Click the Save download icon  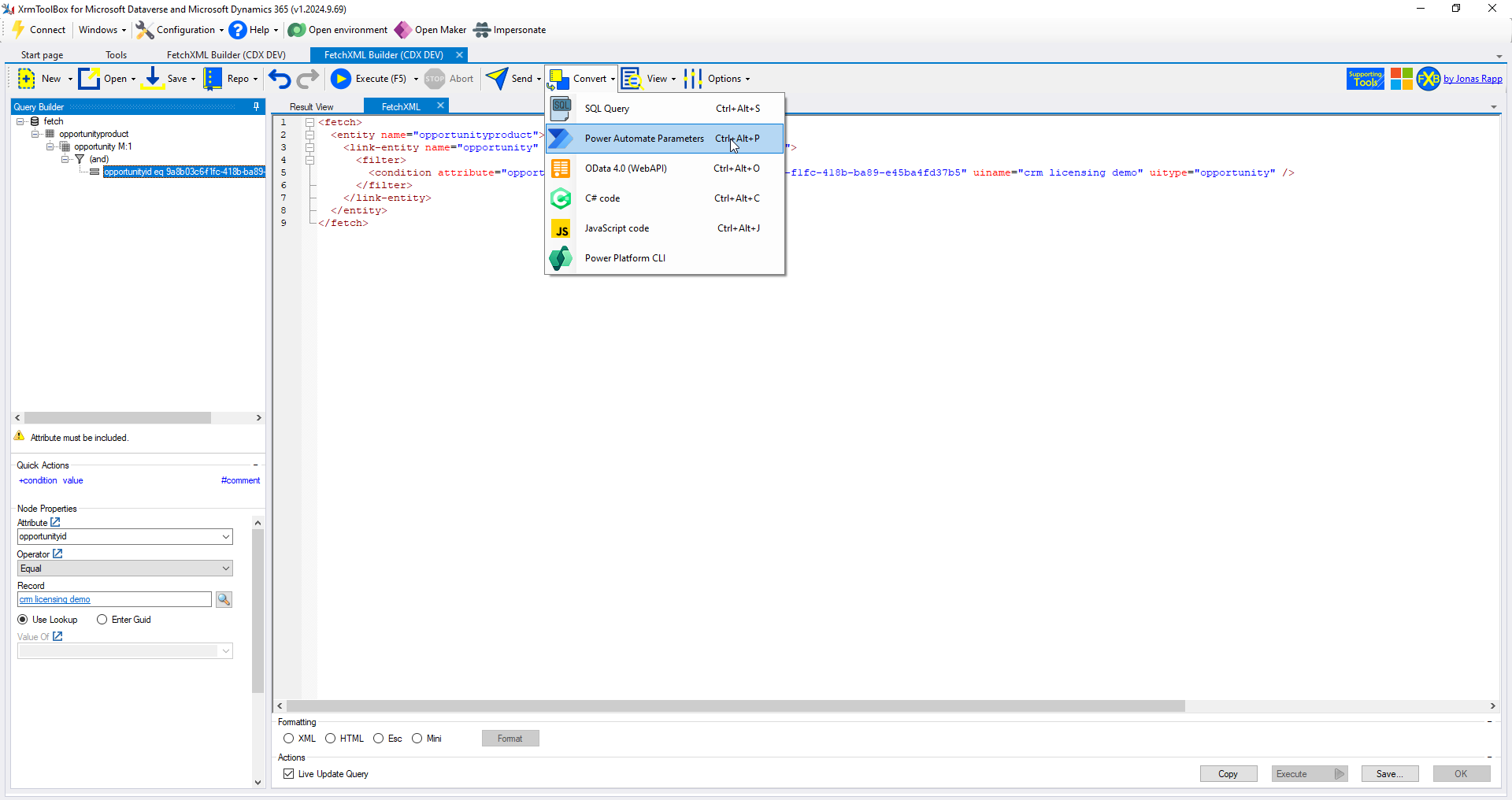click(153, 79)
